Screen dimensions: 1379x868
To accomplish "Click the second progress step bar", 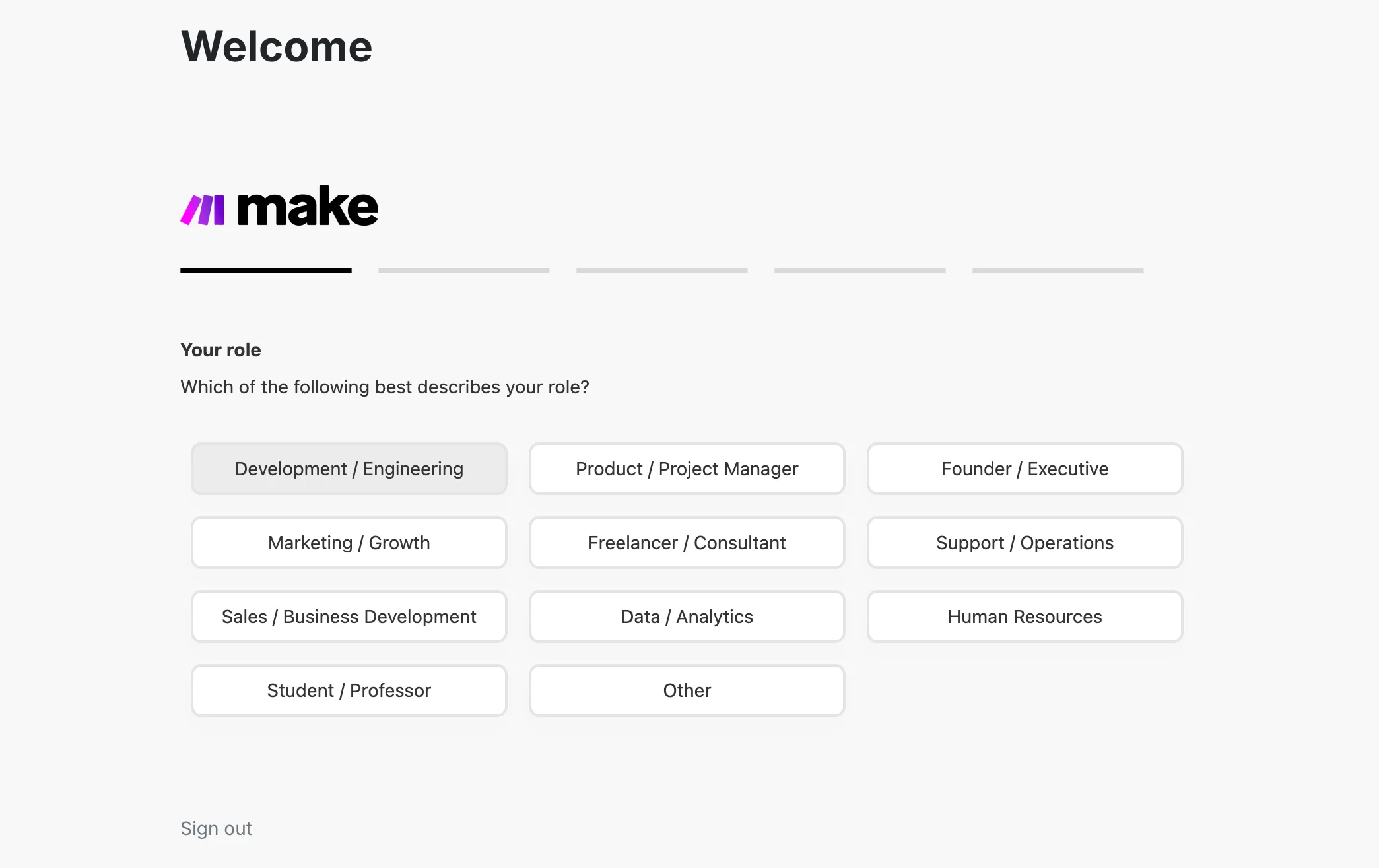I will coord(464,271).
